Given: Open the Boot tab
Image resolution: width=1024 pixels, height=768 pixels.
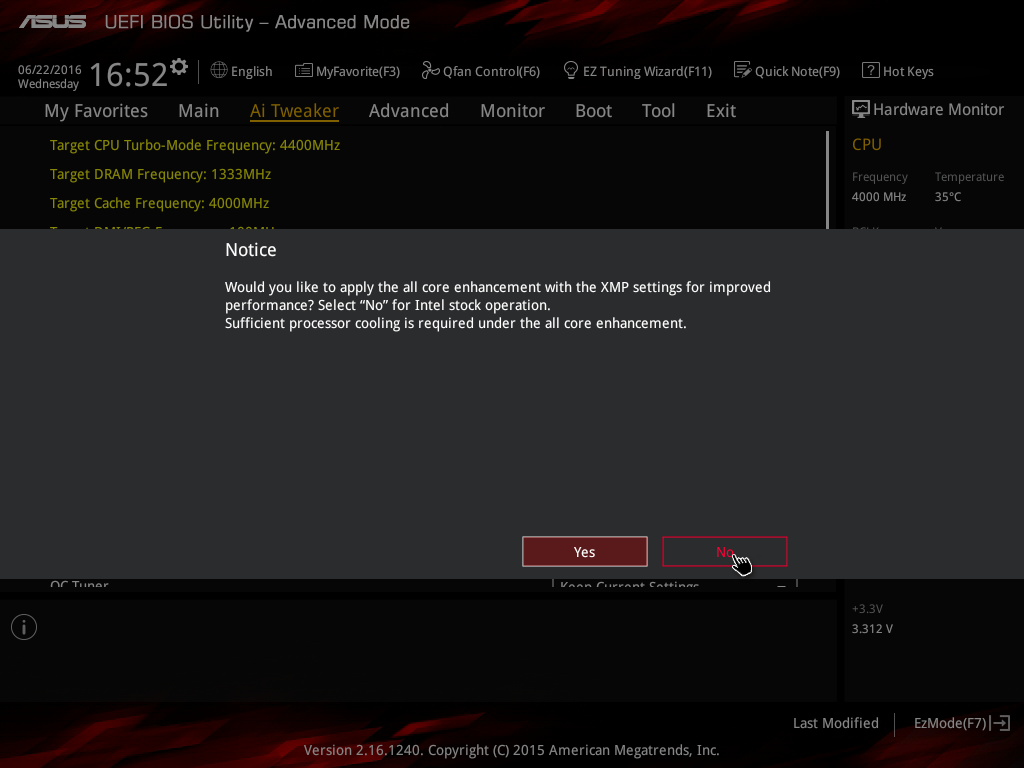Looking at the screenshot, I should point(593,111).
